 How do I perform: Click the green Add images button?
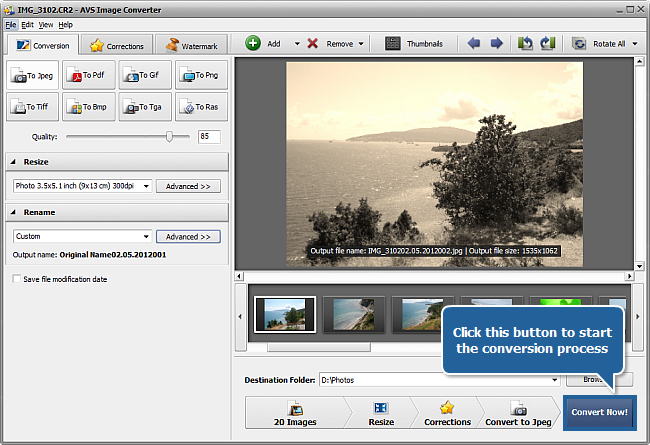coord(263,43)
